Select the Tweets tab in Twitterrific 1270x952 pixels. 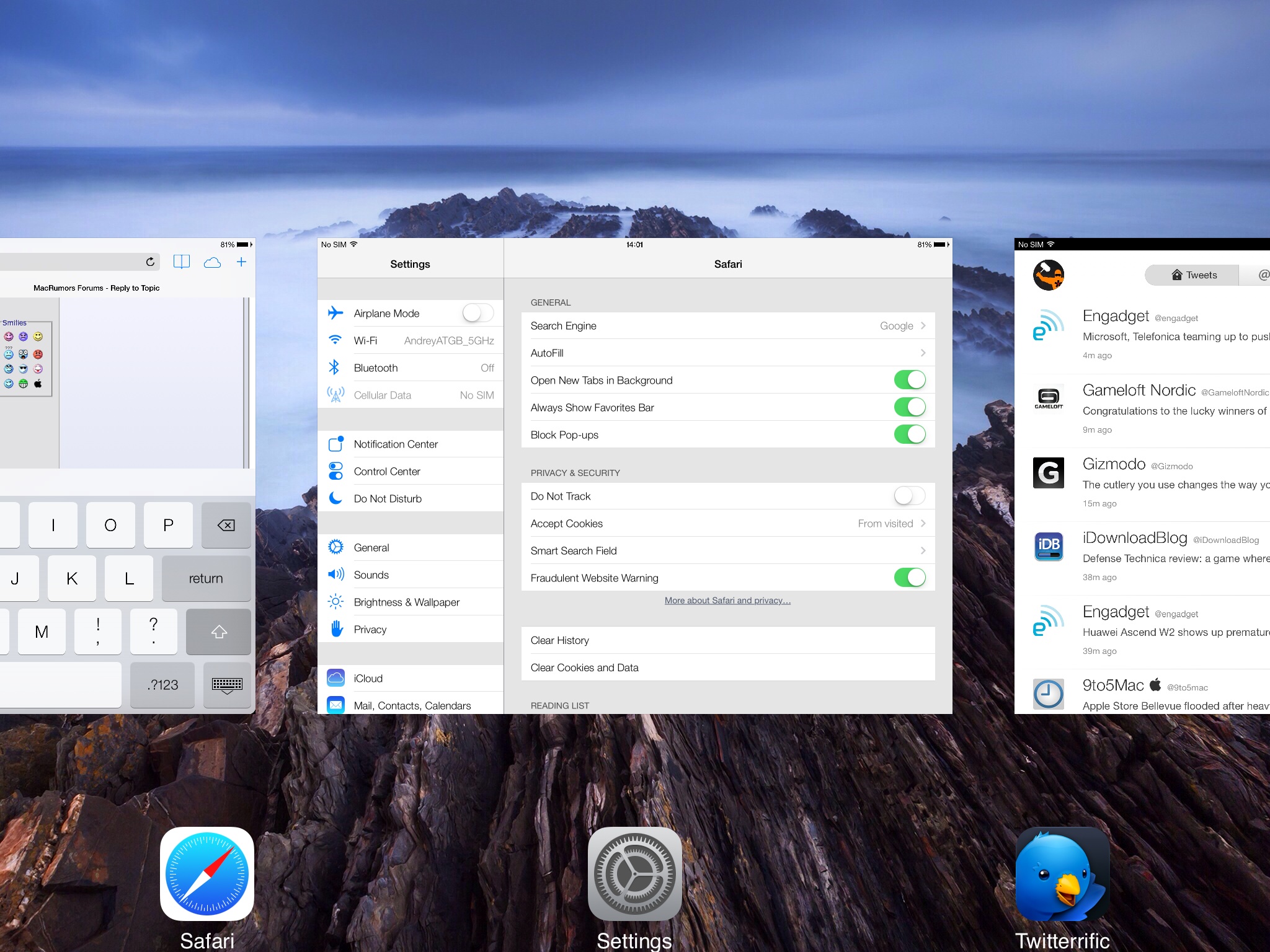point(1194,275)
